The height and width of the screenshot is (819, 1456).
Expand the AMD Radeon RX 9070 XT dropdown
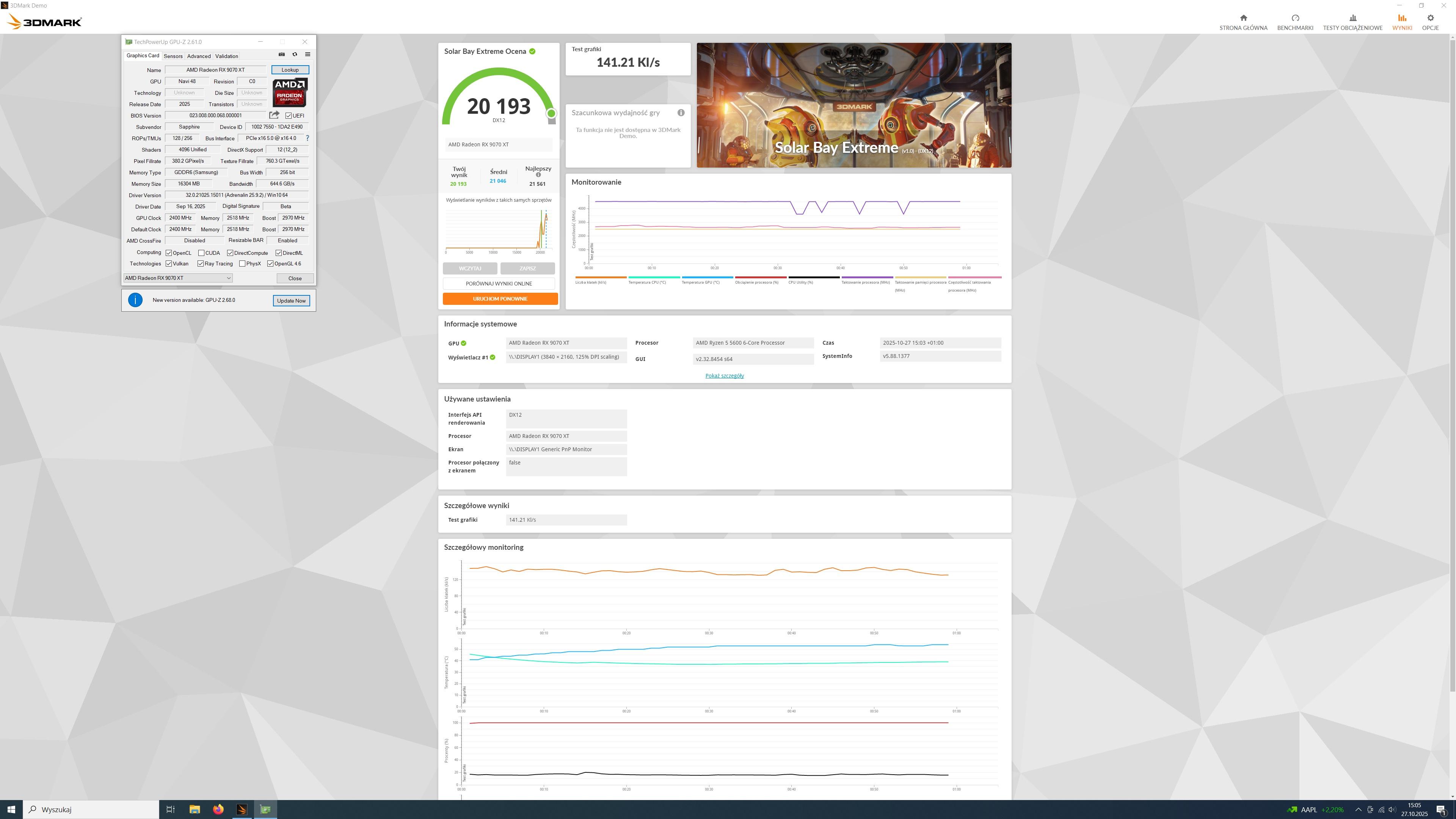[228, 278]
